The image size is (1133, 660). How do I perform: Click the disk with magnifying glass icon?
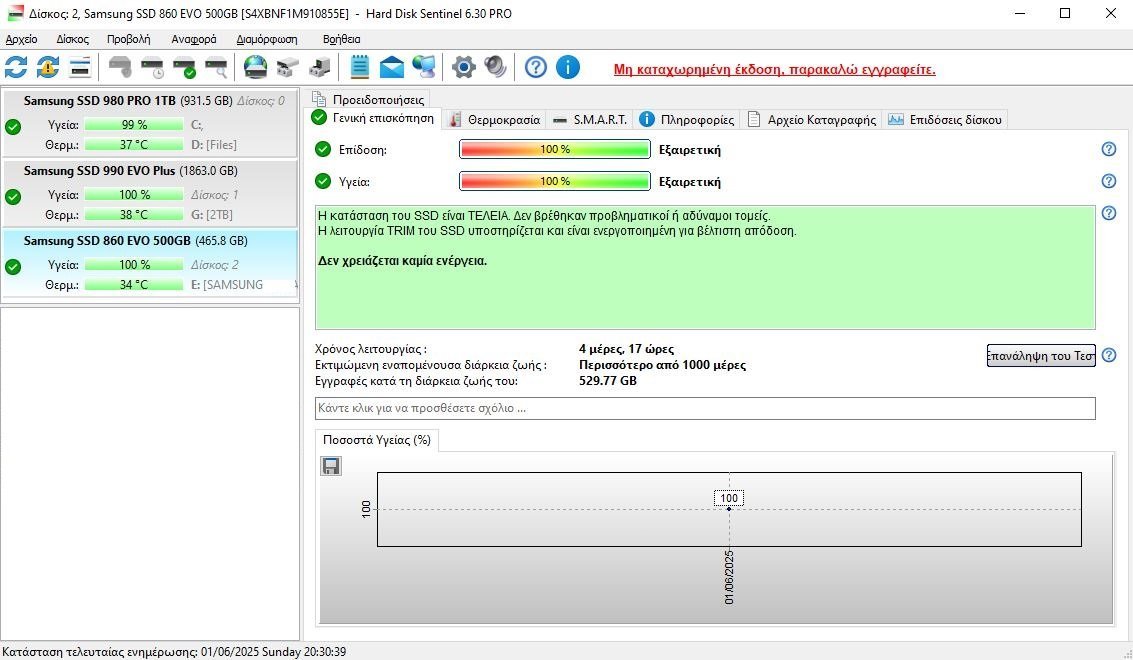point(216,67)
